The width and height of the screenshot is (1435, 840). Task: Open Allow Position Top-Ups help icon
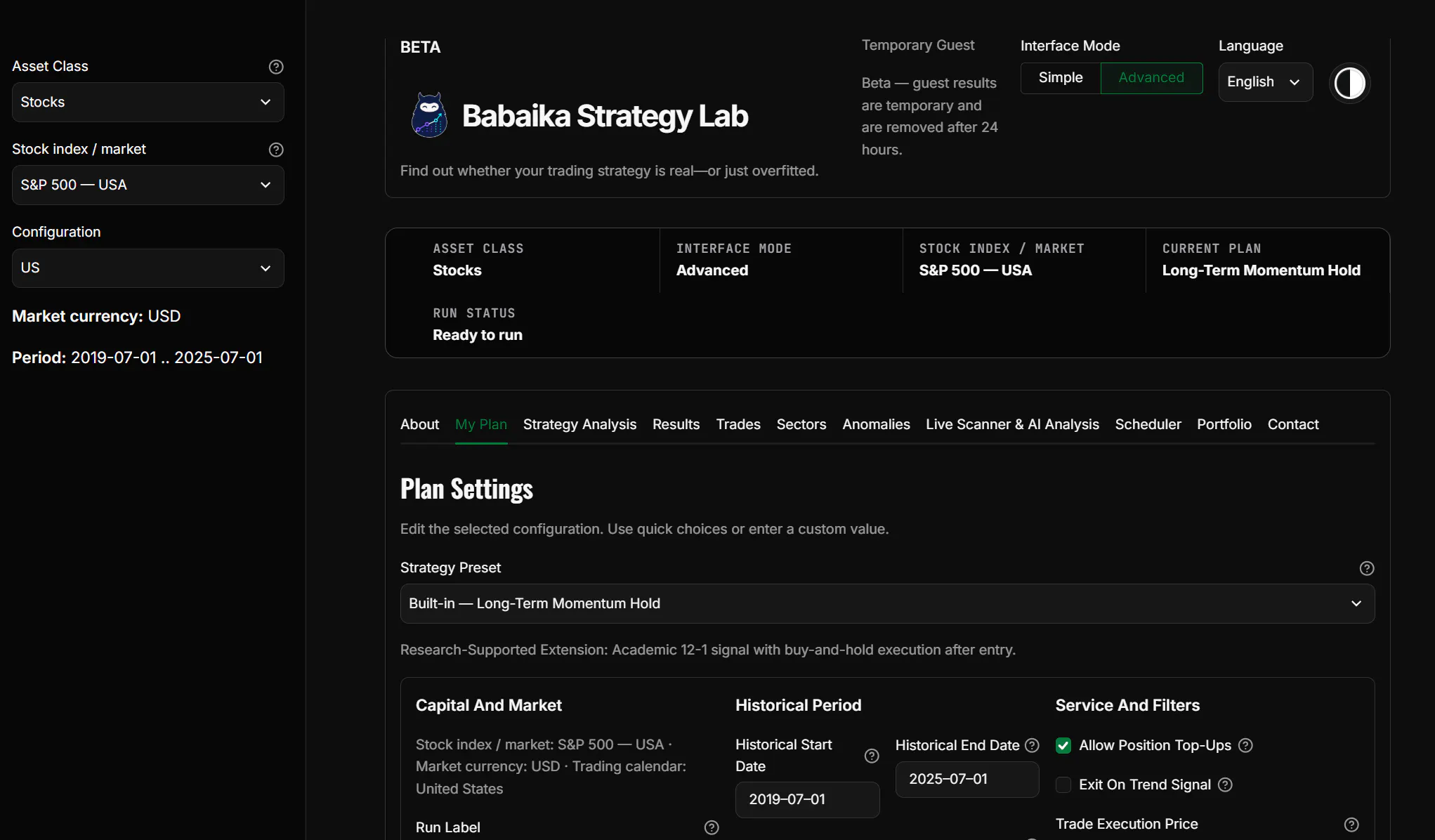point(1245,745)
